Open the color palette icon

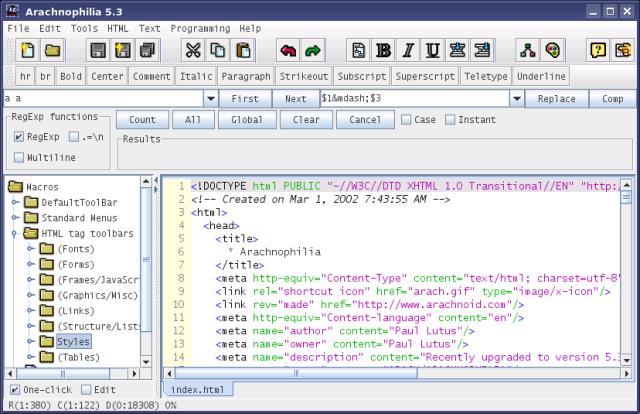[x=553, y=51]
